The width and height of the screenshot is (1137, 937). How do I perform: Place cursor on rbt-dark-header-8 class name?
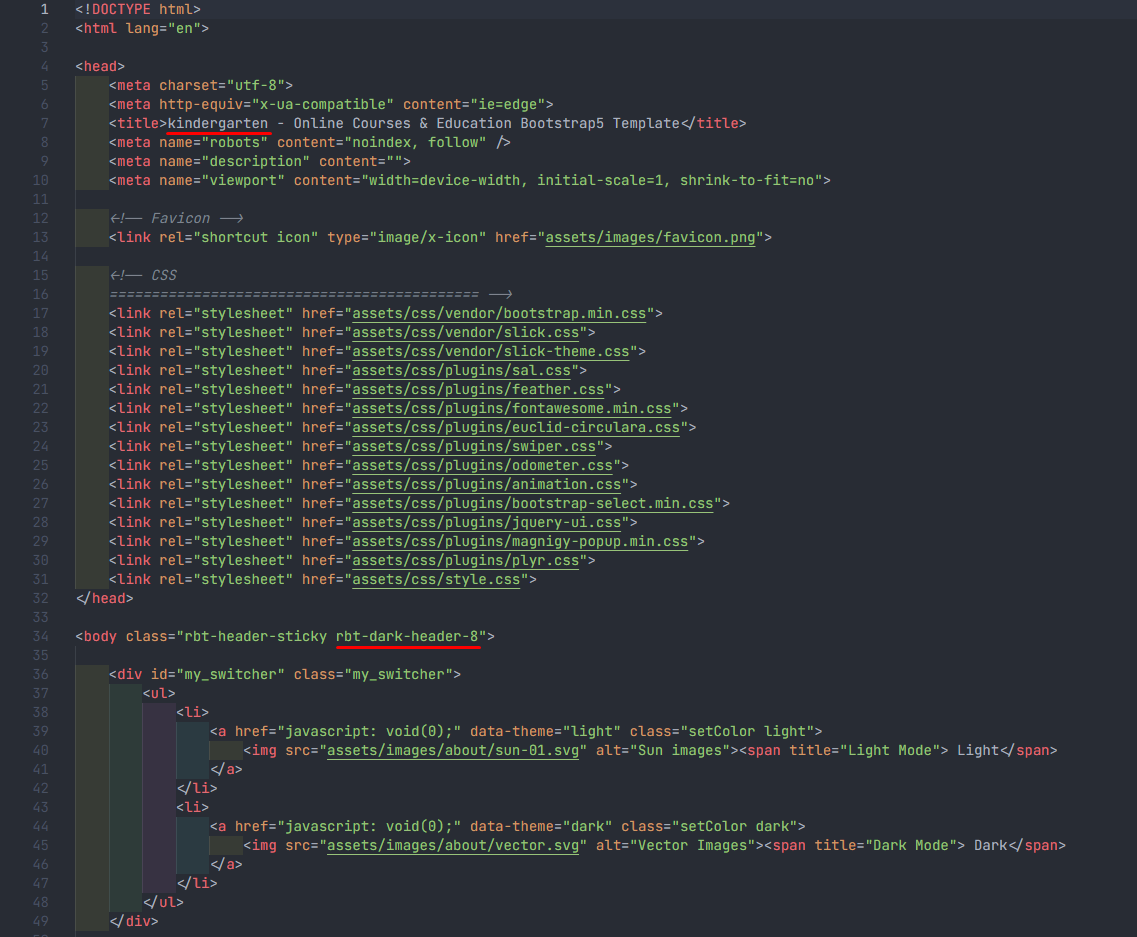click(408, 636)
